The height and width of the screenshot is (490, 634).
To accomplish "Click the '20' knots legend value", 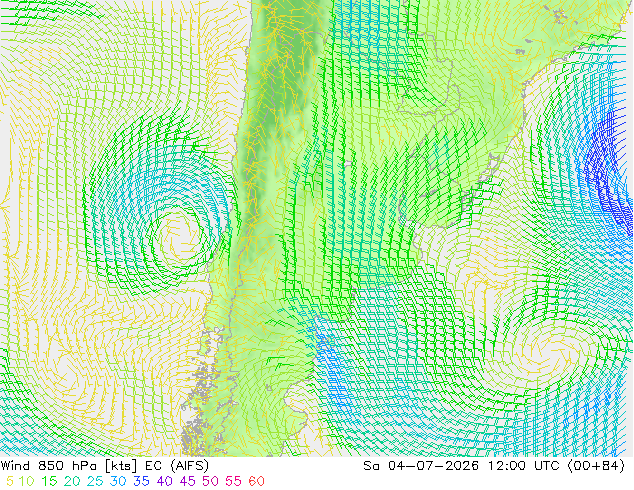I will pyautogui.click(x=72, y=481).
